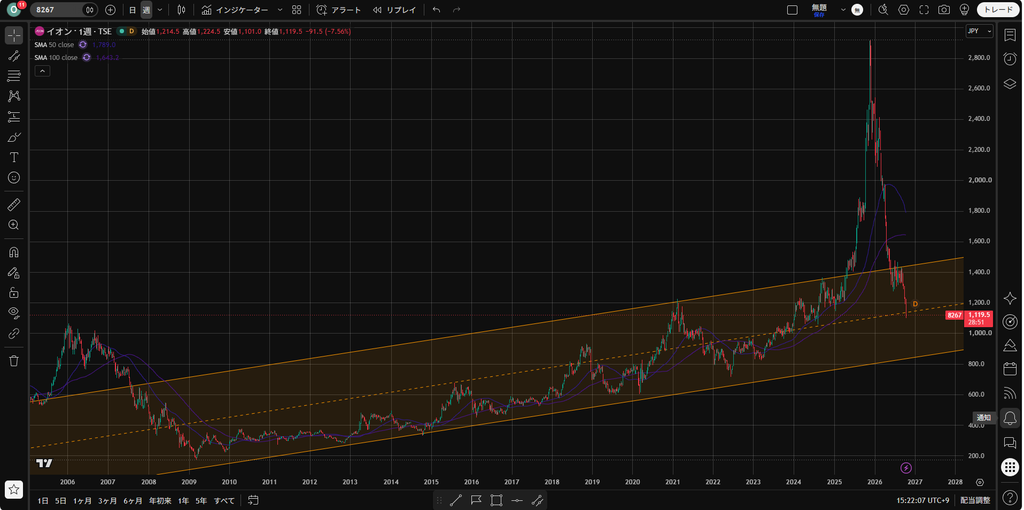
Task: Click the favorites star toolbar icon
Action: 14,488
